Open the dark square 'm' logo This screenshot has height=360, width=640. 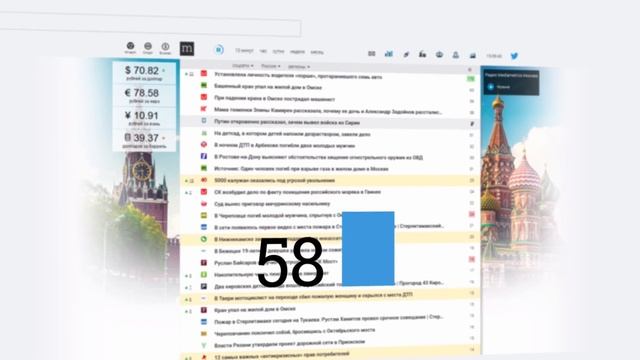coord(187,49)
